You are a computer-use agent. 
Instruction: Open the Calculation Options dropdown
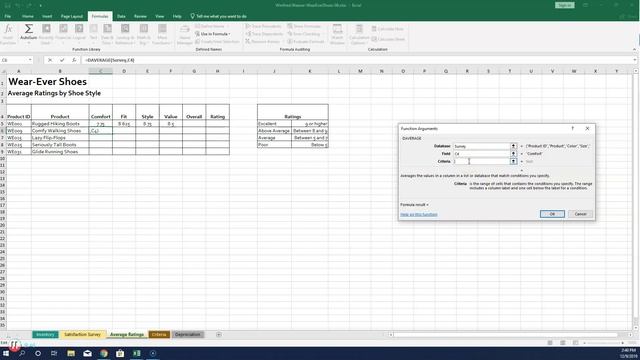click(359, 34)
